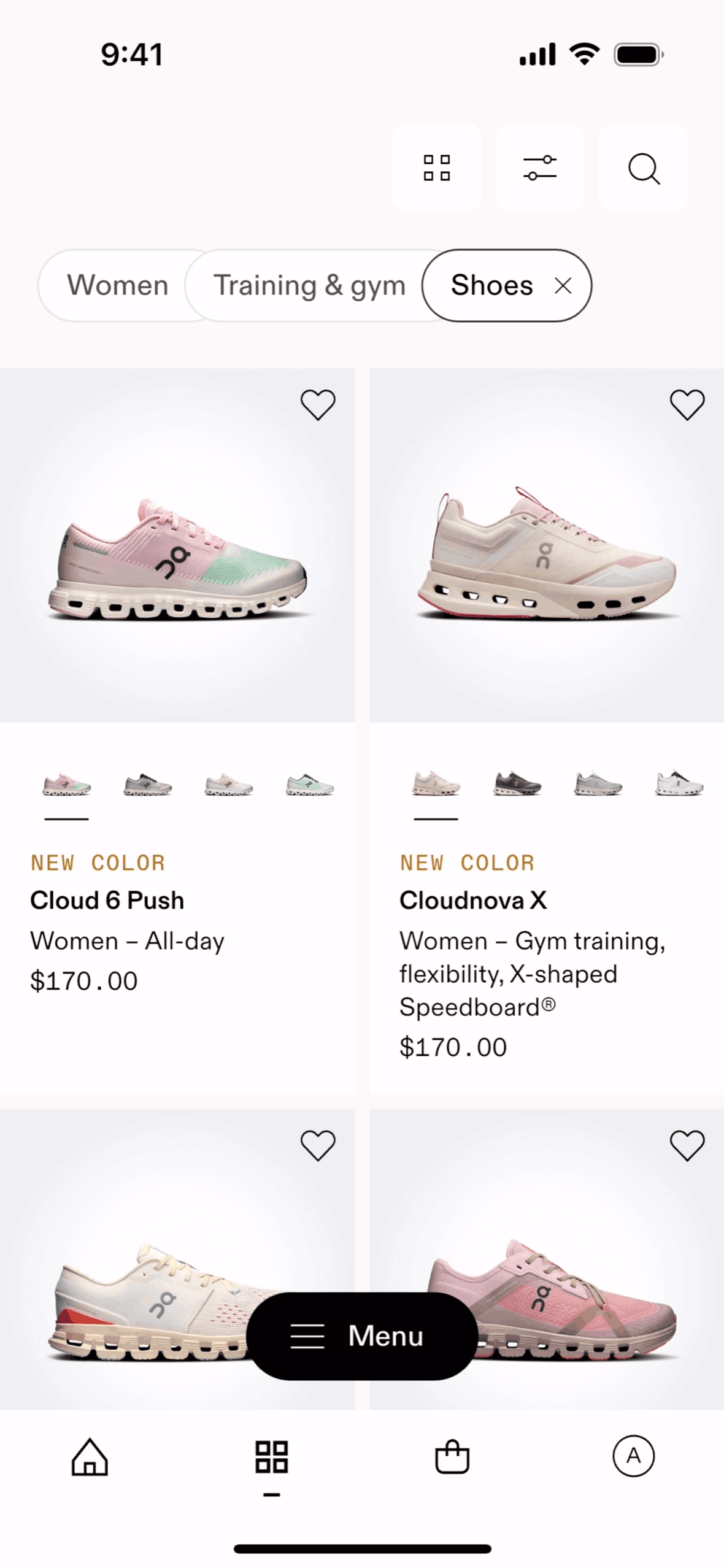Open the Cloud 6 Push main shoe image
The height and width of the screenshot is (1568, 724).
pyautogui.click(x=177, y=545)
